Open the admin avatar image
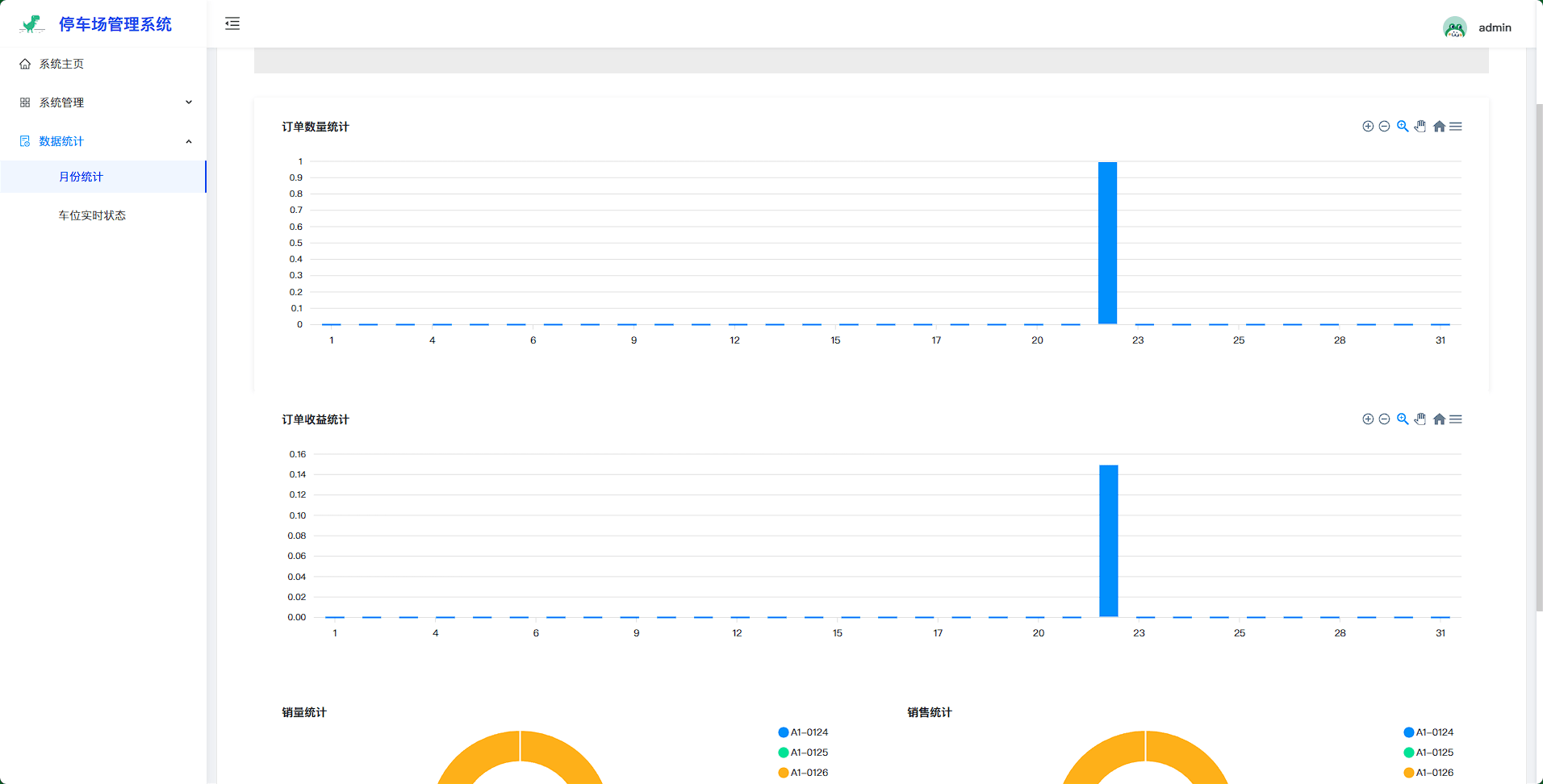This screenshot has height=784, width=1543. [x=1454, y=27]
